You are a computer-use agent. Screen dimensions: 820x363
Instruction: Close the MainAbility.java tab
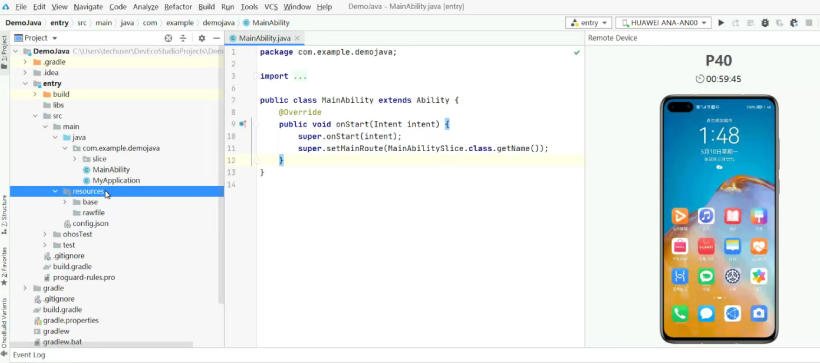click(297, 38)
